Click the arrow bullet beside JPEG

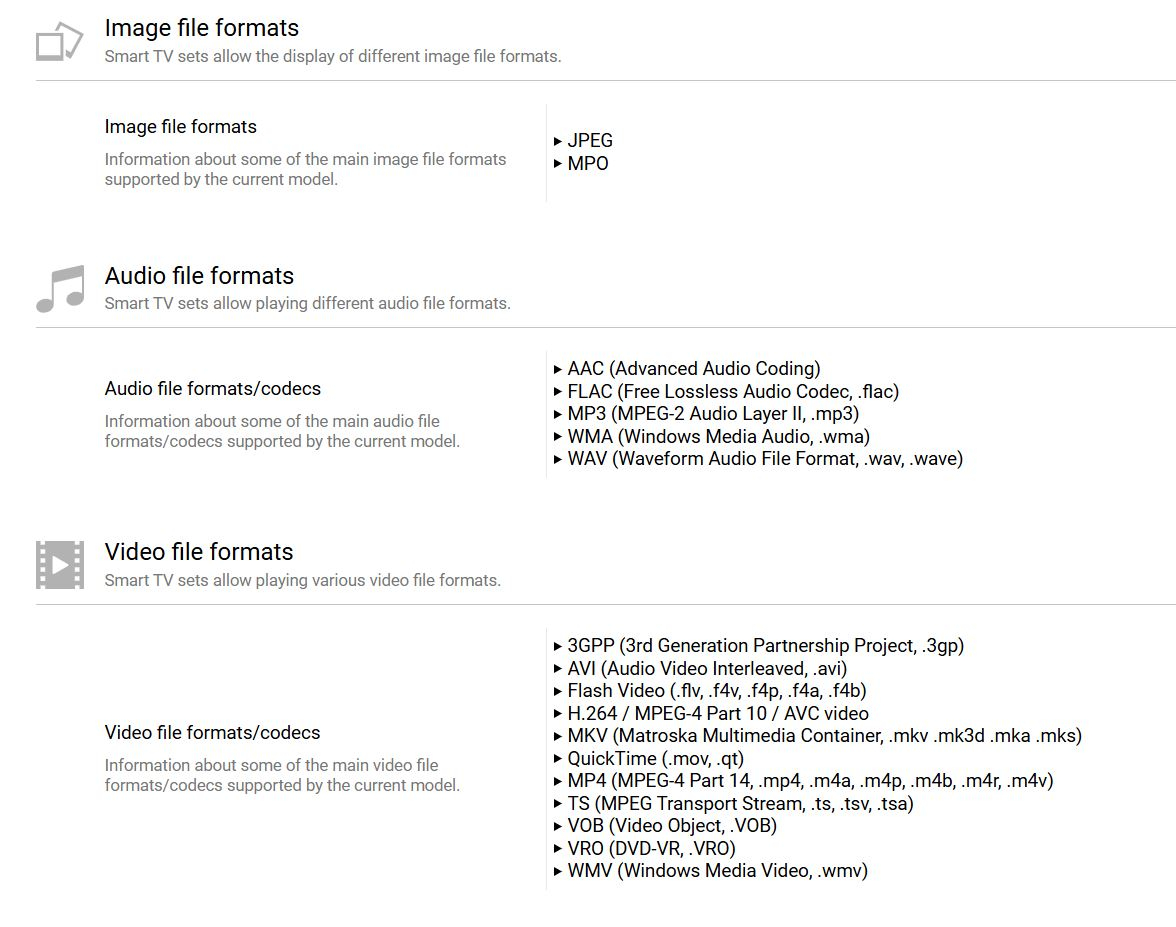click(558, 142)
